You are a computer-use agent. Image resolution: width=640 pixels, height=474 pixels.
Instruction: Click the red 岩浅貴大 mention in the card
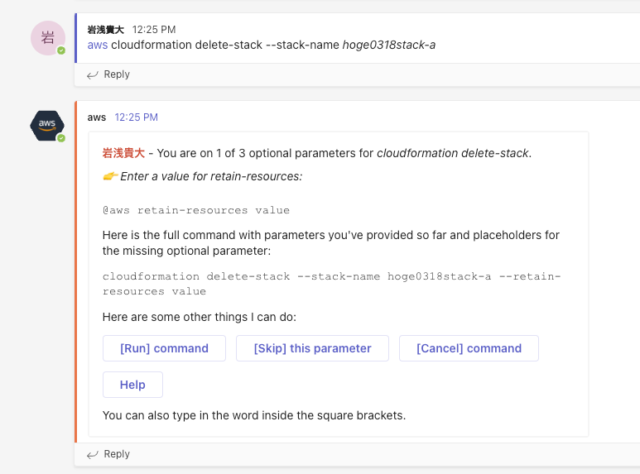tap(124, 153)
